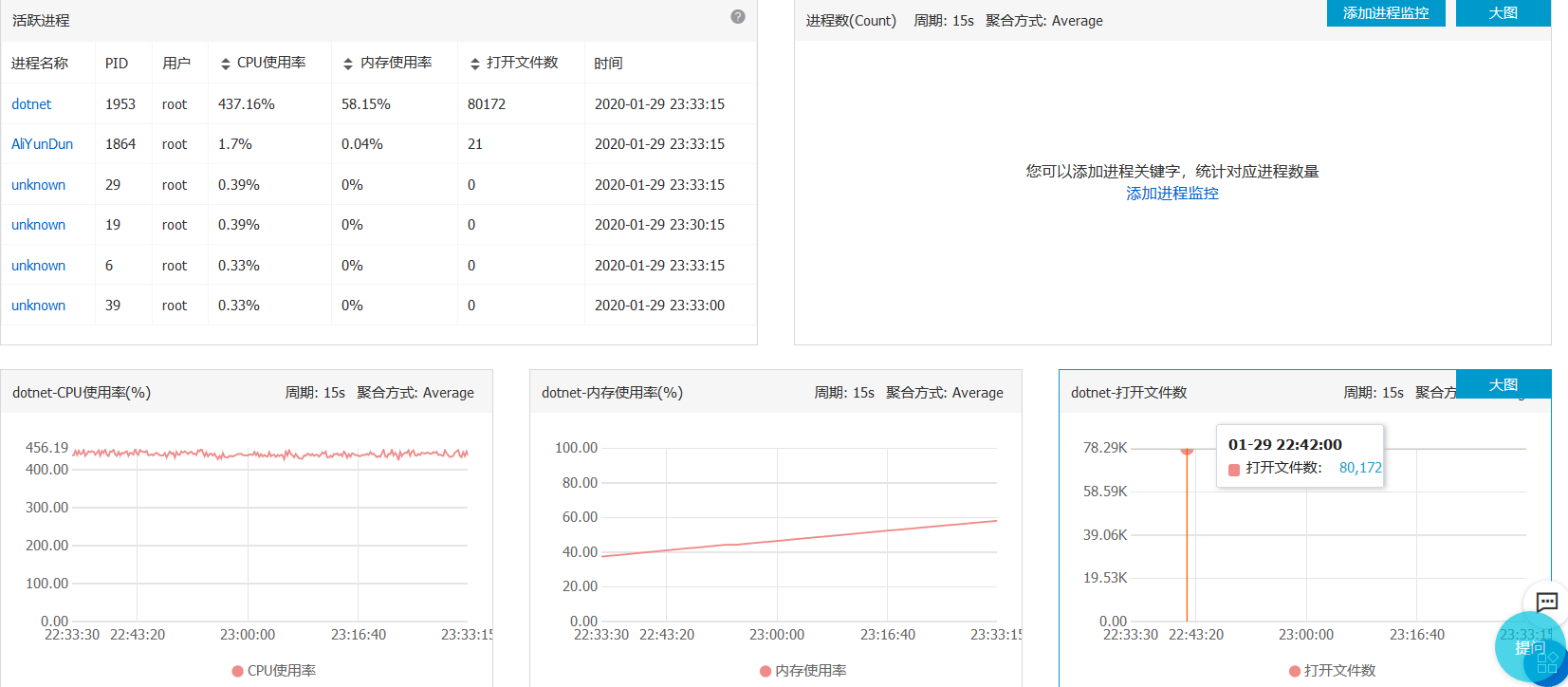This screenshot has height=687, width=1568.
Task: Click CPU value 437.16%
Action: tap(247, 104)
